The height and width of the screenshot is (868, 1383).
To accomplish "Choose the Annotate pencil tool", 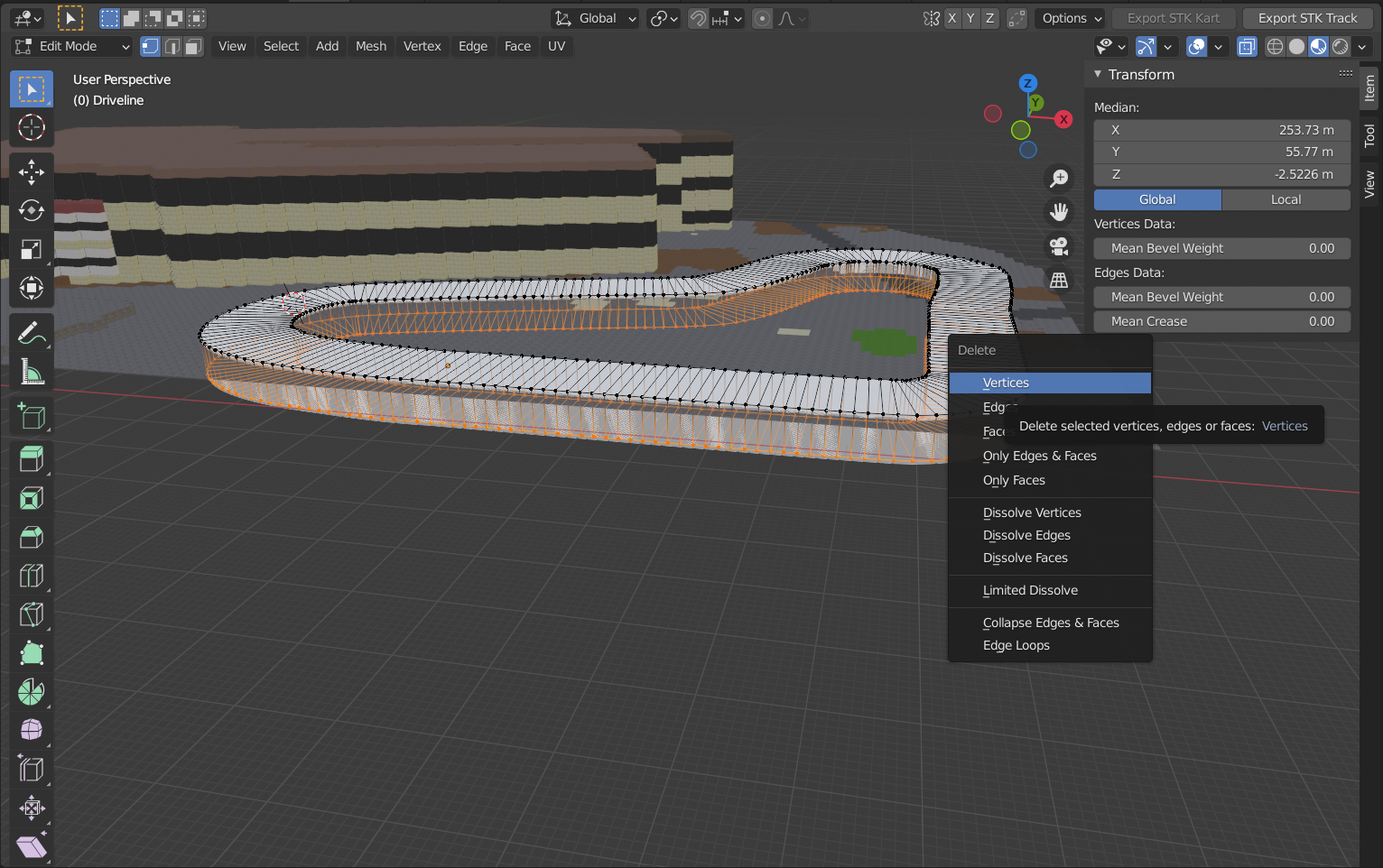I will pyautogui.click(x=32, y=333).
